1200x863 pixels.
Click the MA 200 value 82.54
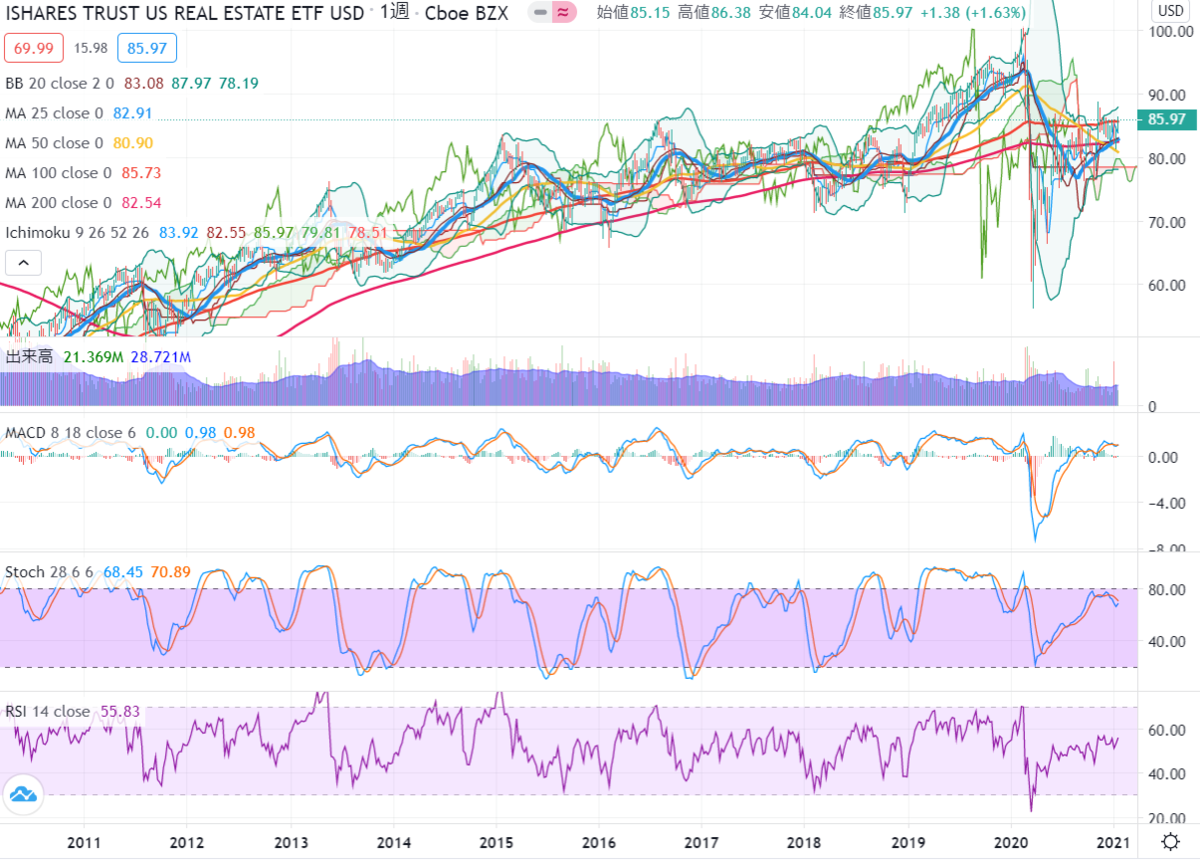click(142, 203)
